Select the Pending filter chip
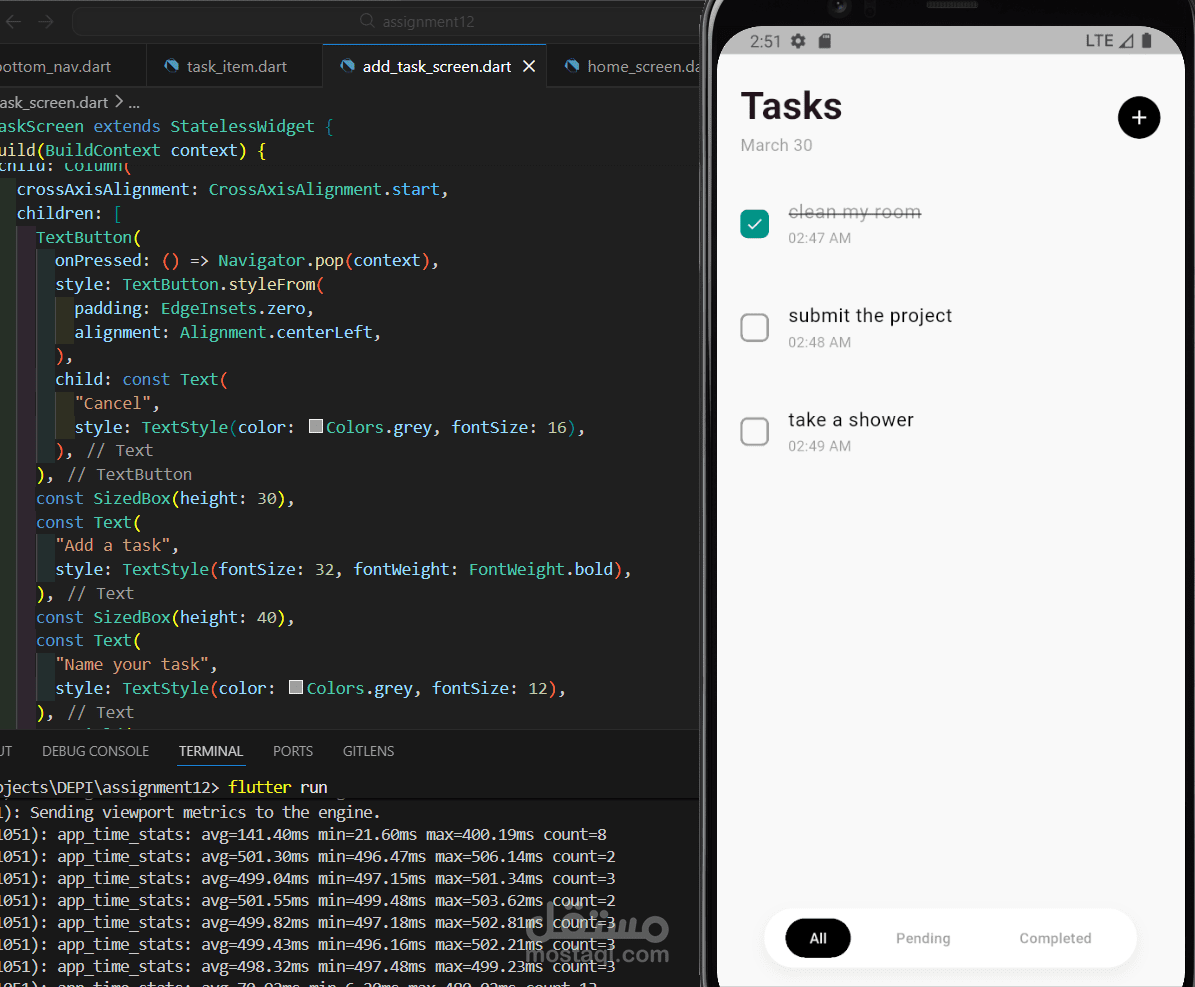Viewport: 1195px width, 987px height. tap(922, 938)
